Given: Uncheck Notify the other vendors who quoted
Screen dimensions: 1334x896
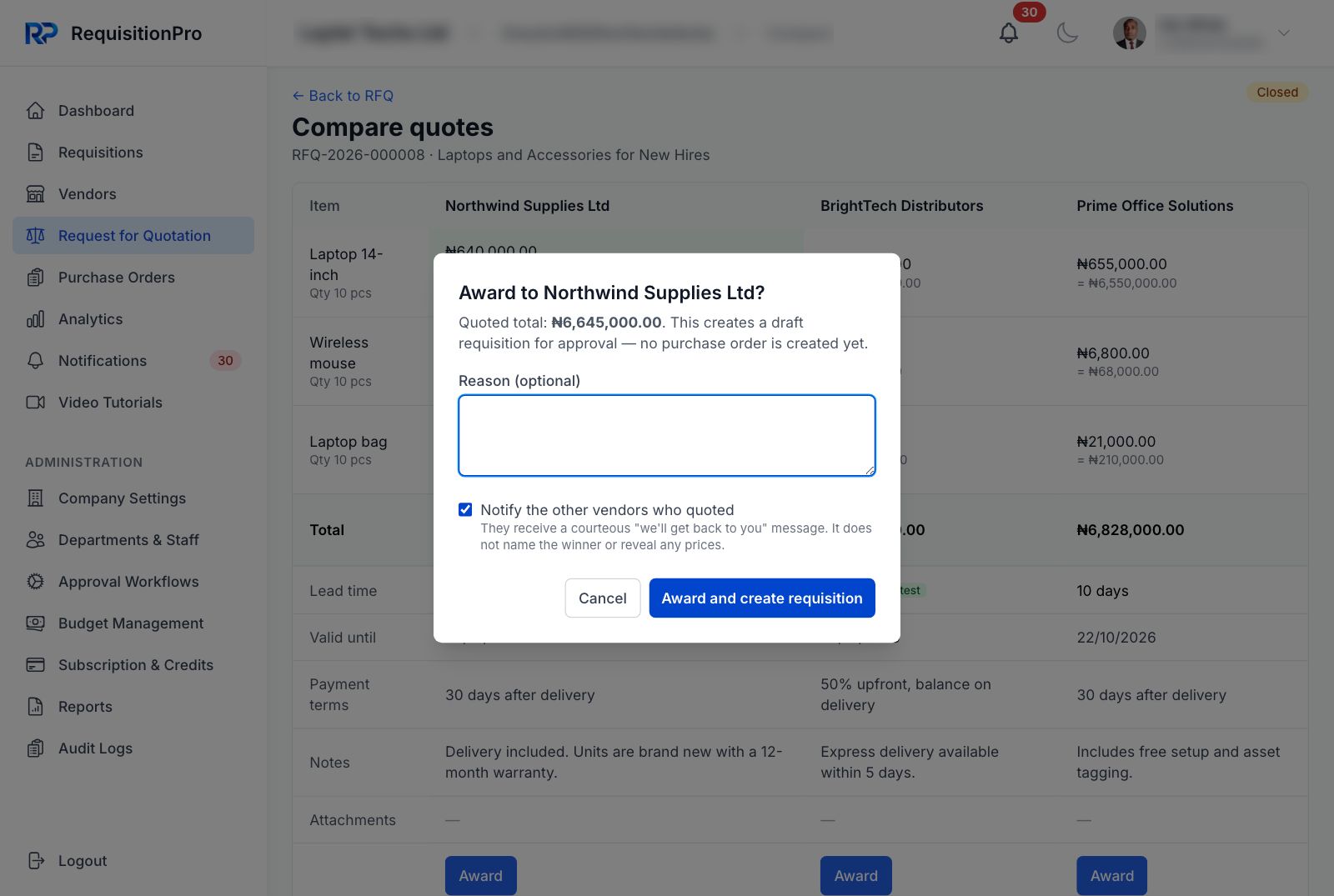Looking at the screenshot, I should coord(465,509).
